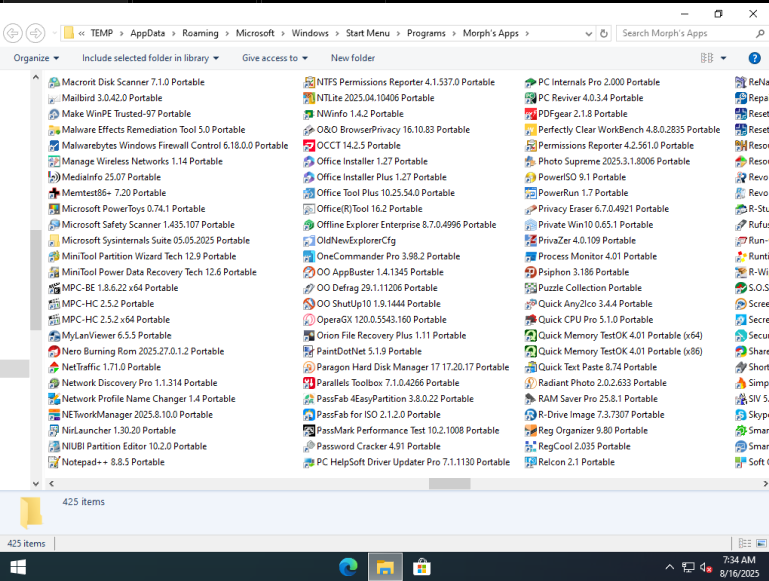Refresh the current folder view
Image resolution: width=769 pixels, height=581 pixels.
[x=604, y=33]
